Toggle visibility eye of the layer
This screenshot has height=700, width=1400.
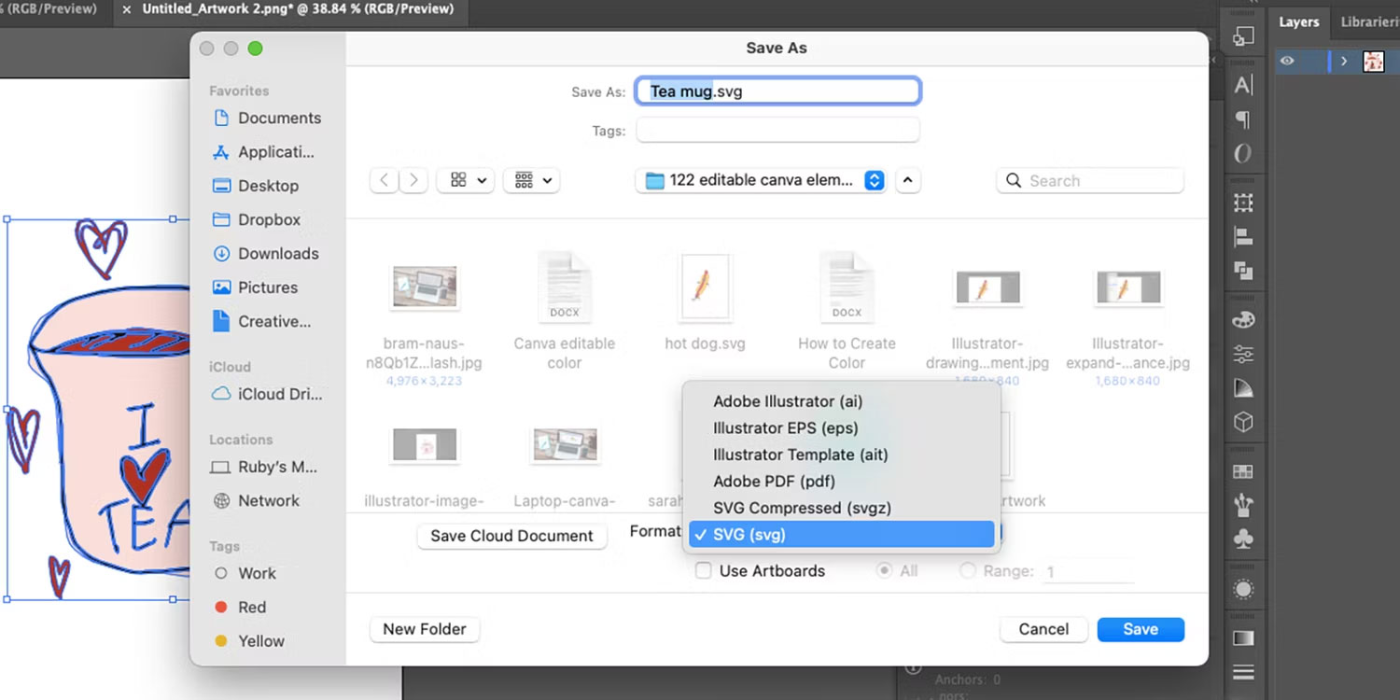click(1287, 61)
